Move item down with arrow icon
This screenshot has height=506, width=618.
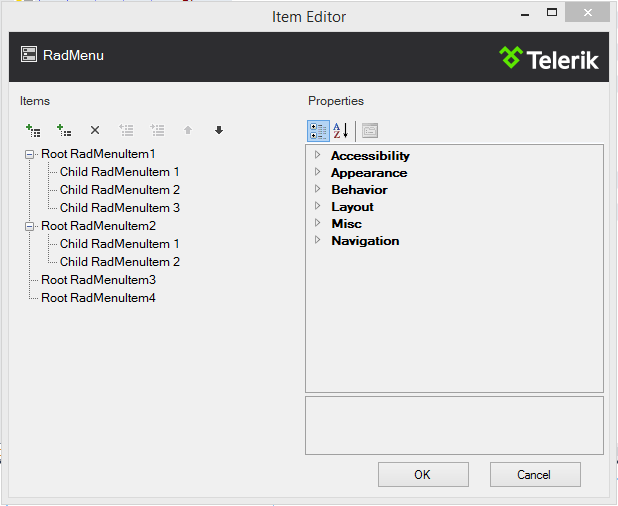click(219, 130)
